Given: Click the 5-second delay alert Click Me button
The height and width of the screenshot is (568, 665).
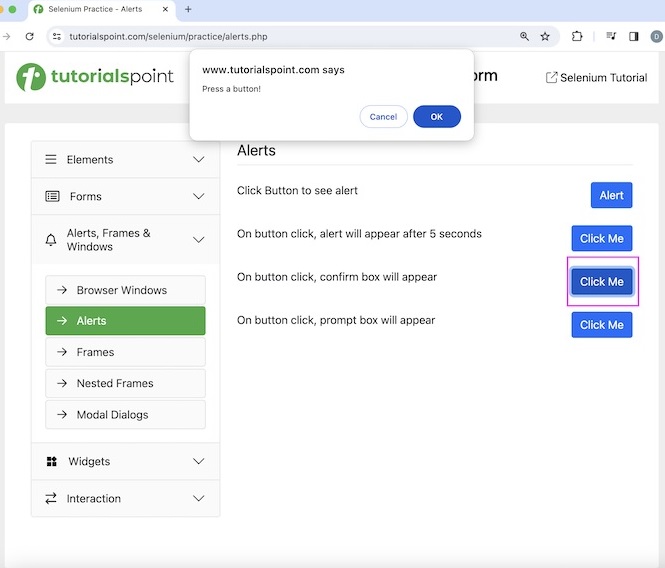Looking at the screenshot, I should pos(602,238).
